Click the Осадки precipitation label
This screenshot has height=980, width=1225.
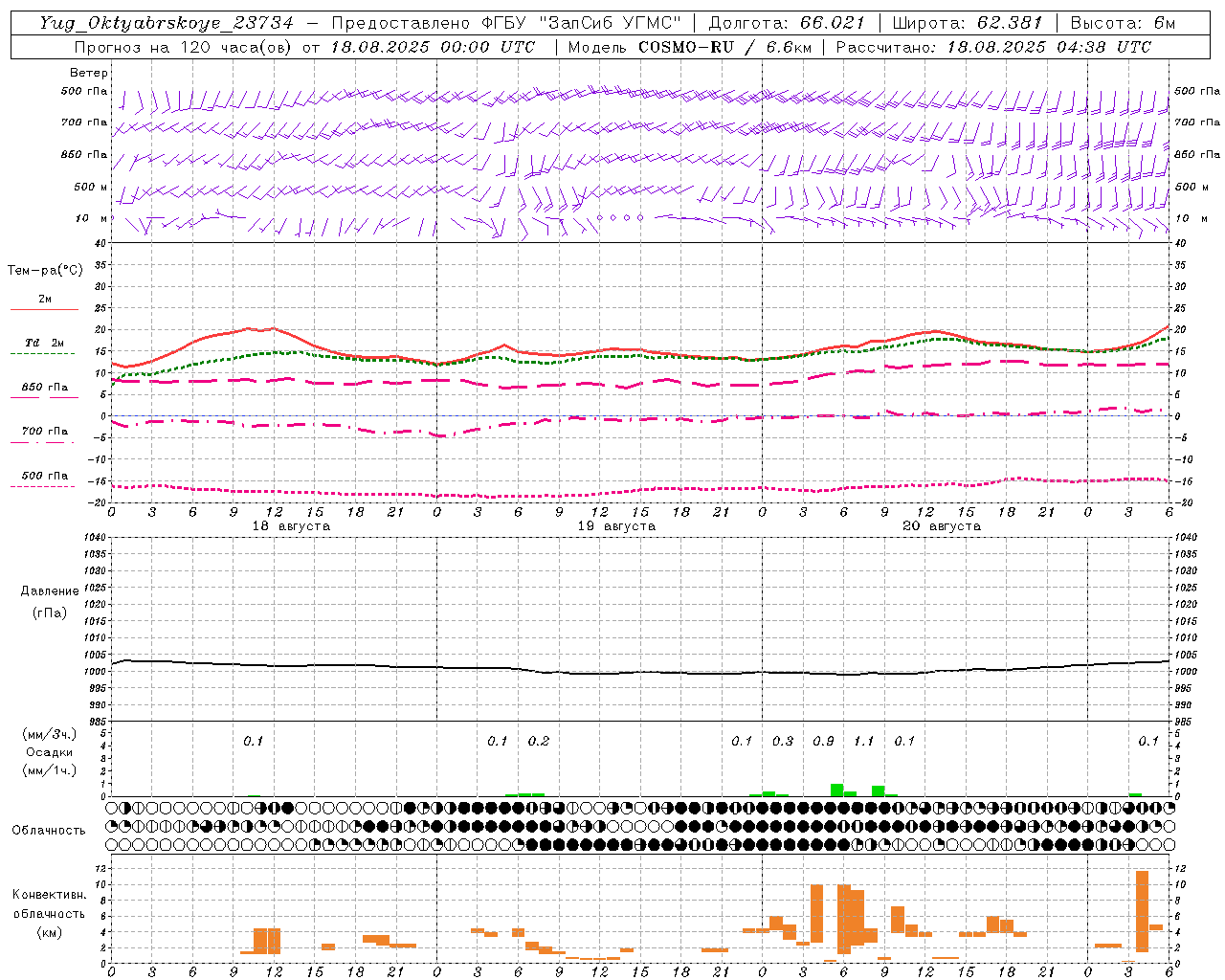(x=50, y=752)
